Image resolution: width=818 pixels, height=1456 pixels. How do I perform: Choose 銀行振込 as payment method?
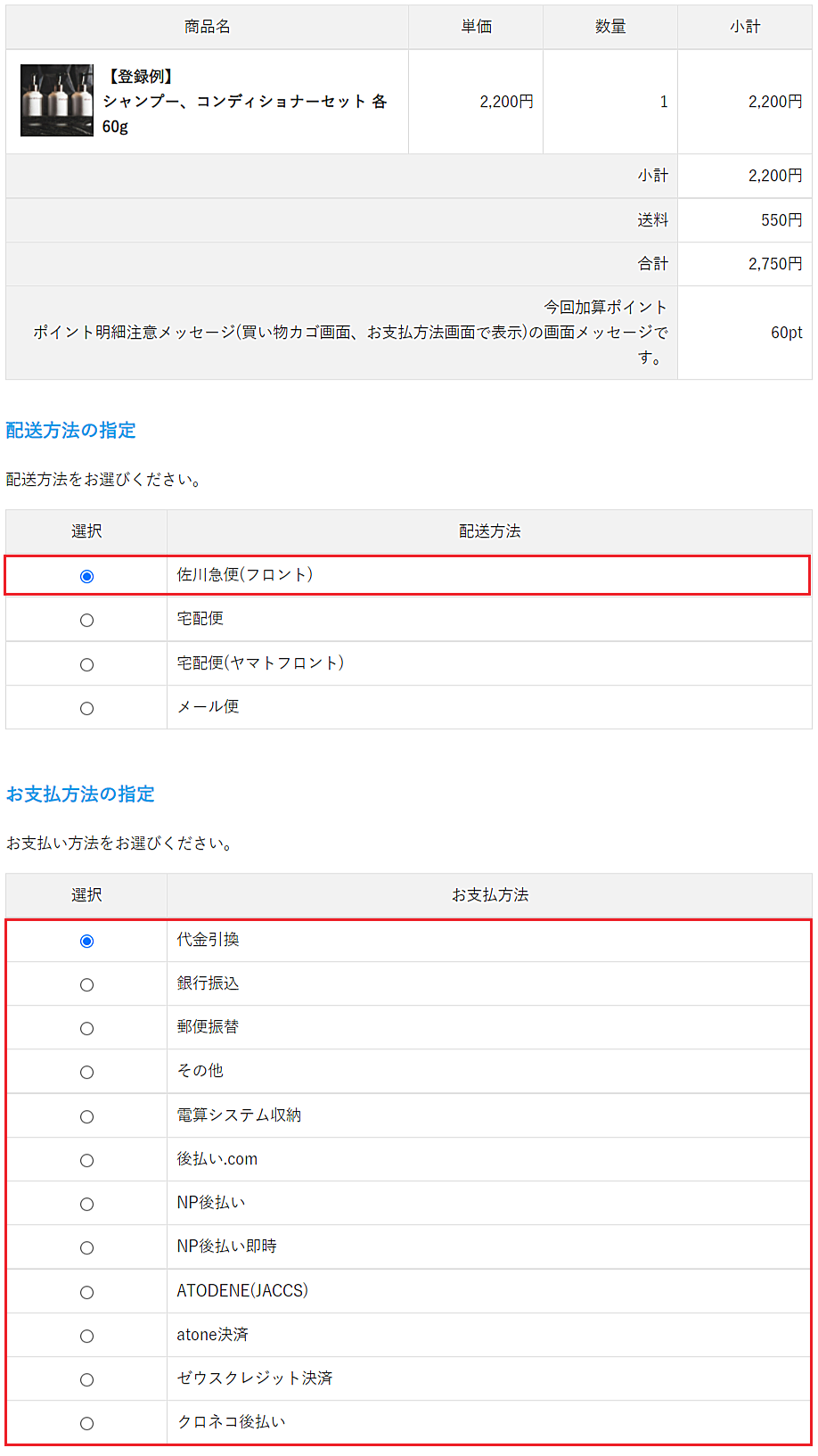[86, 984]
